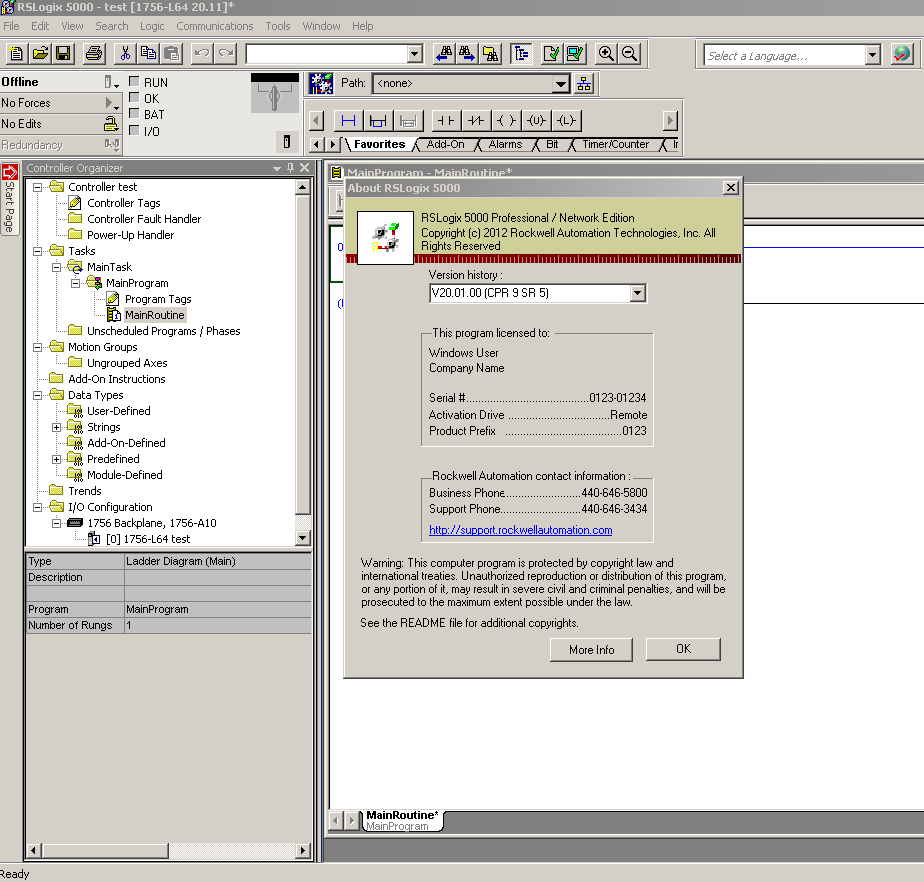Select the MainRoutine tab at bottom

click(402, 820)
